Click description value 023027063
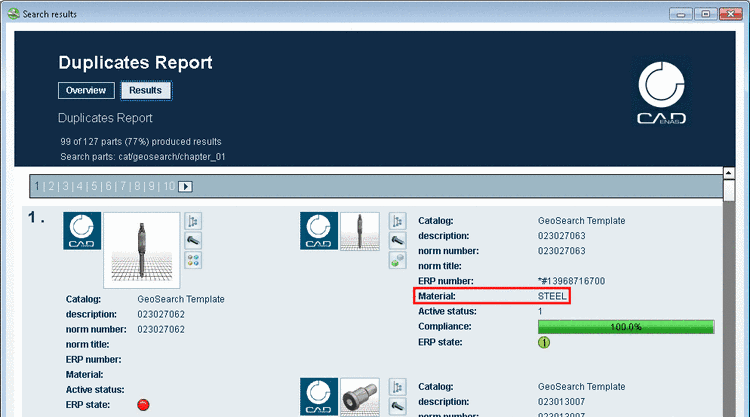Image resolution: width=750 pixels, height=417 pixels. coord(562,236)
